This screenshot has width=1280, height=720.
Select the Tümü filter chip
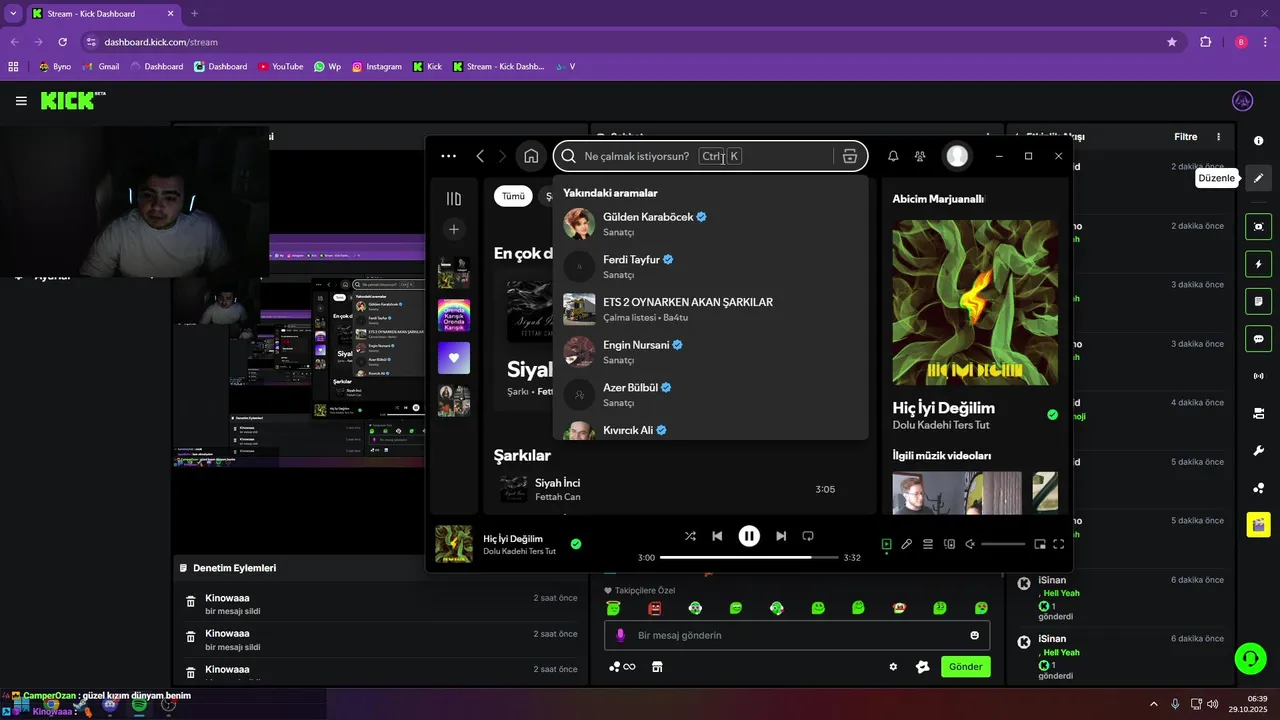(x=513, y=196)
